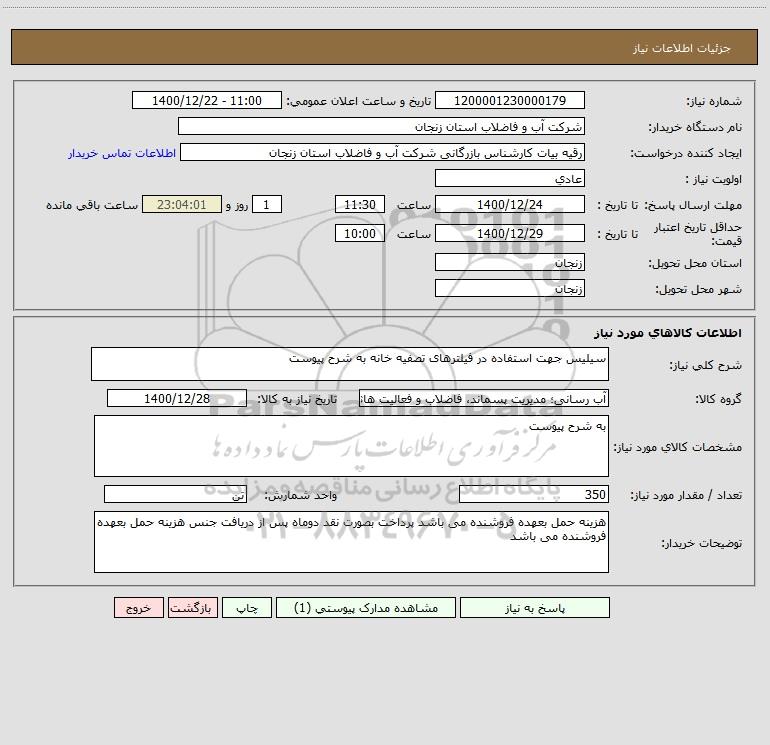This screenshot has height=745, width=770.
Task: Click label تاریخ نیاز به کالا
Action: coord(297,399)
